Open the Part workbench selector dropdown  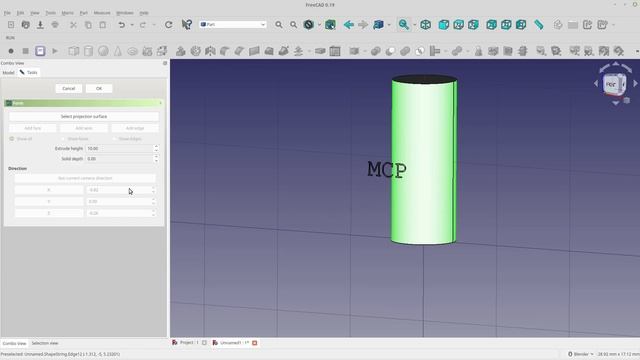click(233, 24)
